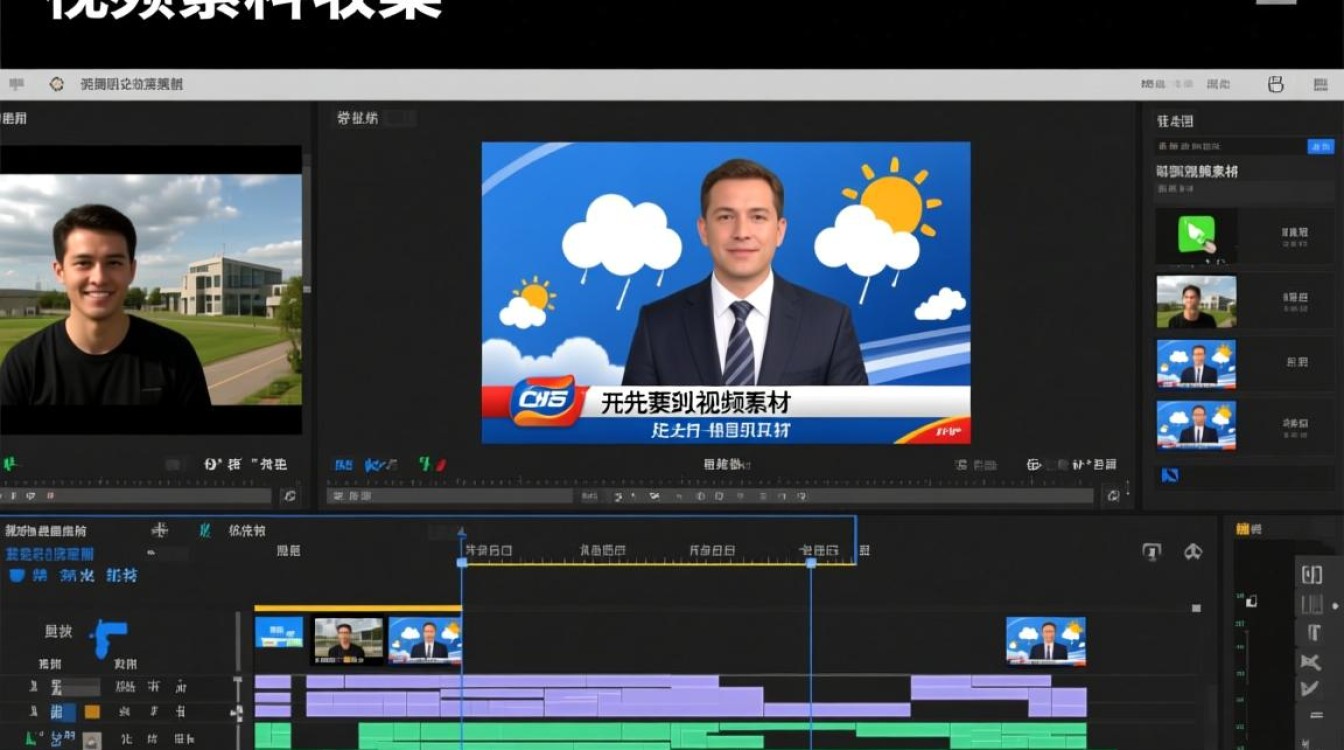
Task: Select the third media bin clip, weather anchor
Action: pos(1196,364)
